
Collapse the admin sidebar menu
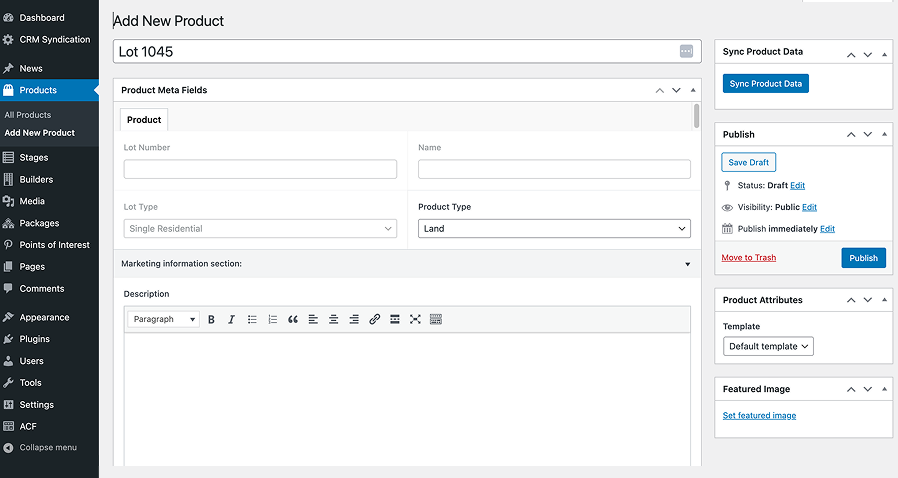coord(49,448)
